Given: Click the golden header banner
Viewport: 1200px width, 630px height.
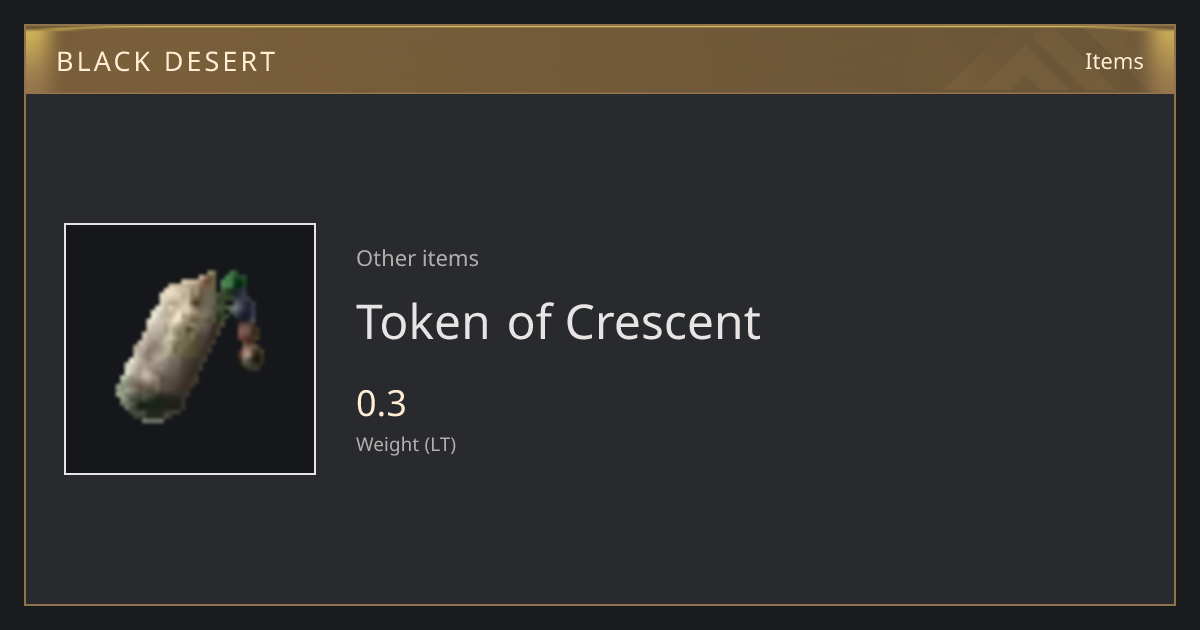Looking at the screenshot, I should pos(600,60).
